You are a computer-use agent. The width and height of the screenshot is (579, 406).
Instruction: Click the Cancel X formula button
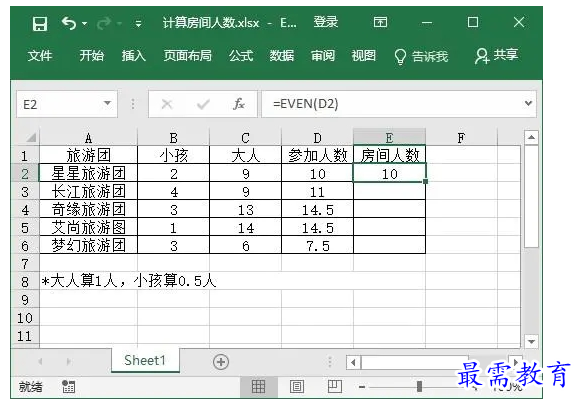click(167, 104)
